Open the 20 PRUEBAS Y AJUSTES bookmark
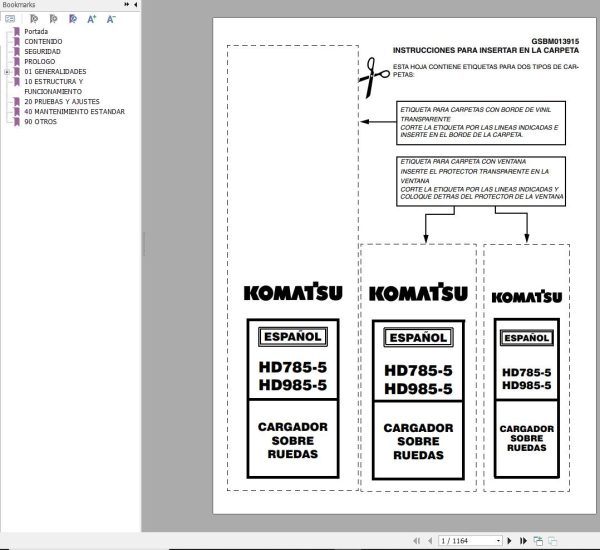600x550 pixels. coord(62,101)
